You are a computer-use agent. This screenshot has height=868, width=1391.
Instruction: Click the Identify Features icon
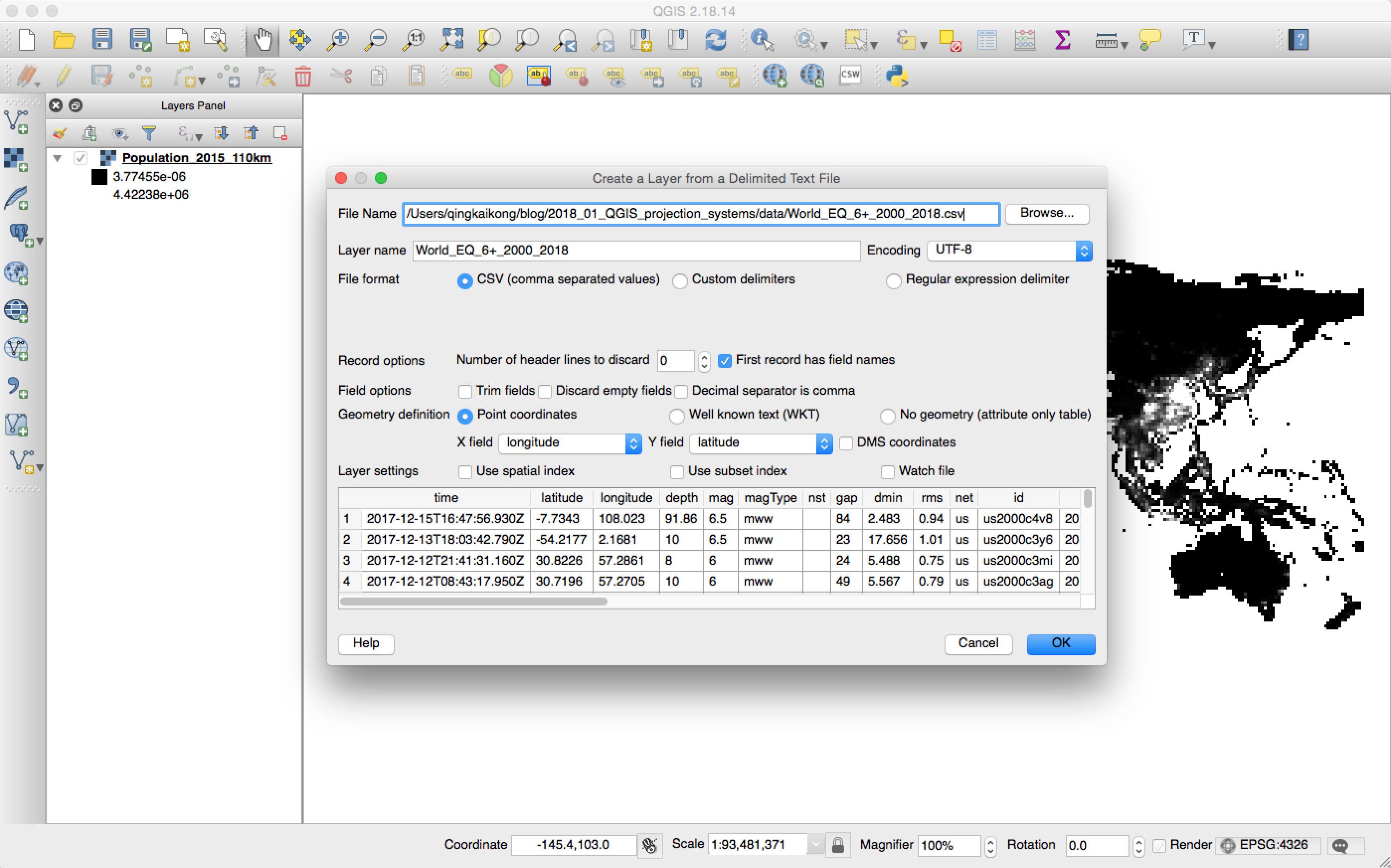[x=761, y=40]
